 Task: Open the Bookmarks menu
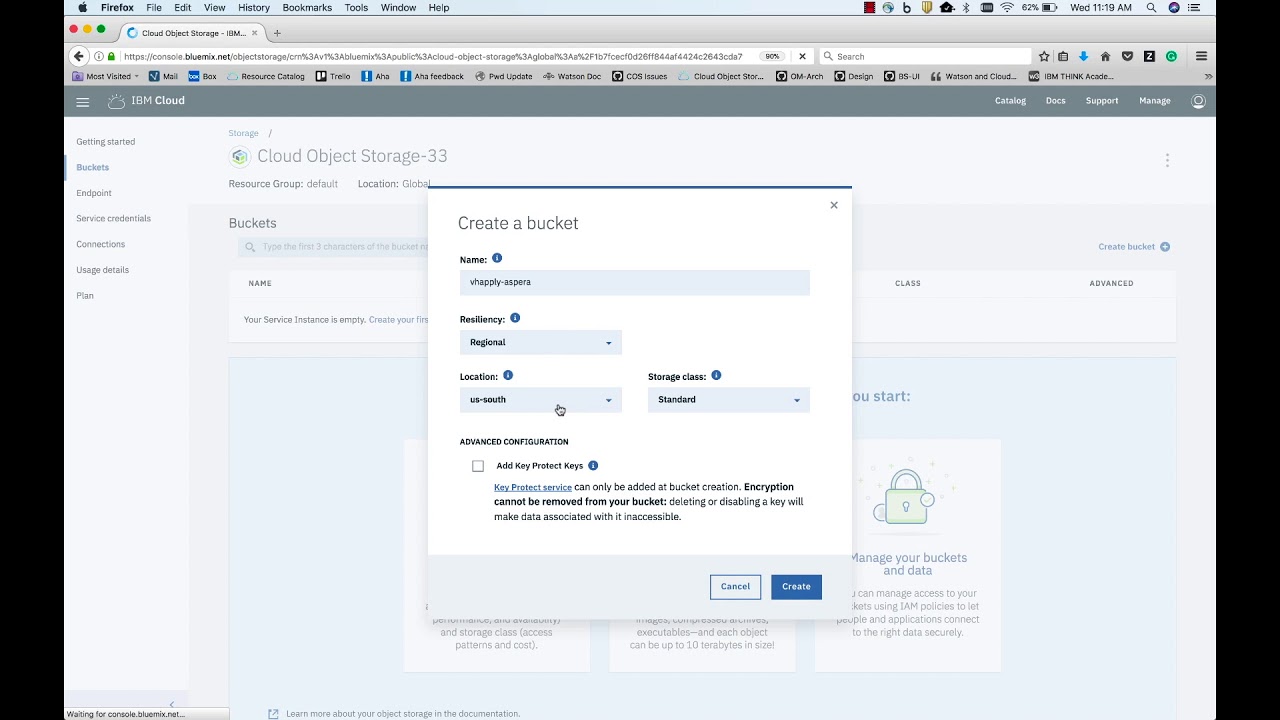tap(307, 8)
